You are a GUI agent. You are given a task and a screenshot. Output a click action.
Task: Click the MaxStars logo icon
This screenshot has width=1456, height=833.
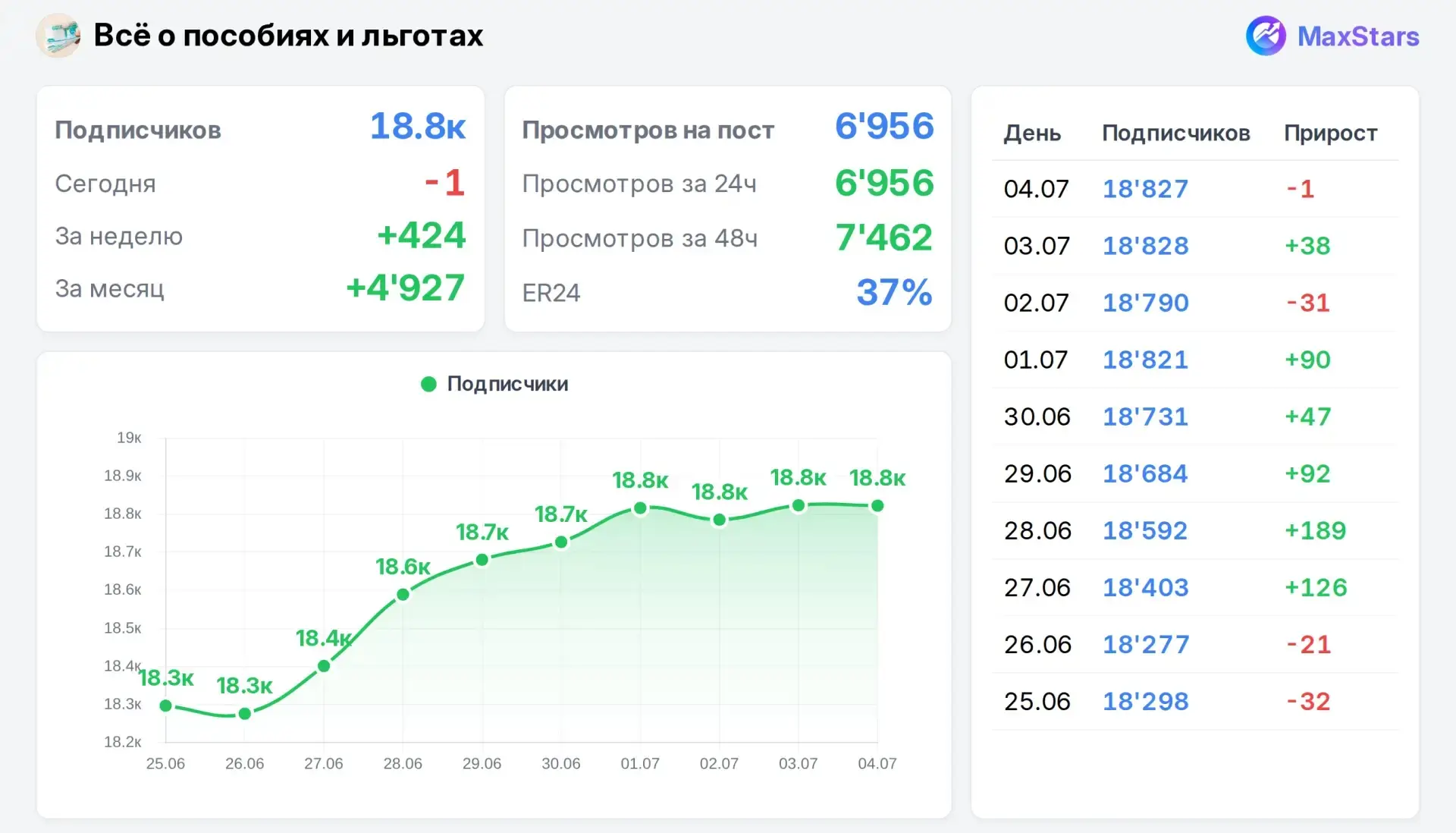click(1266, 36)
